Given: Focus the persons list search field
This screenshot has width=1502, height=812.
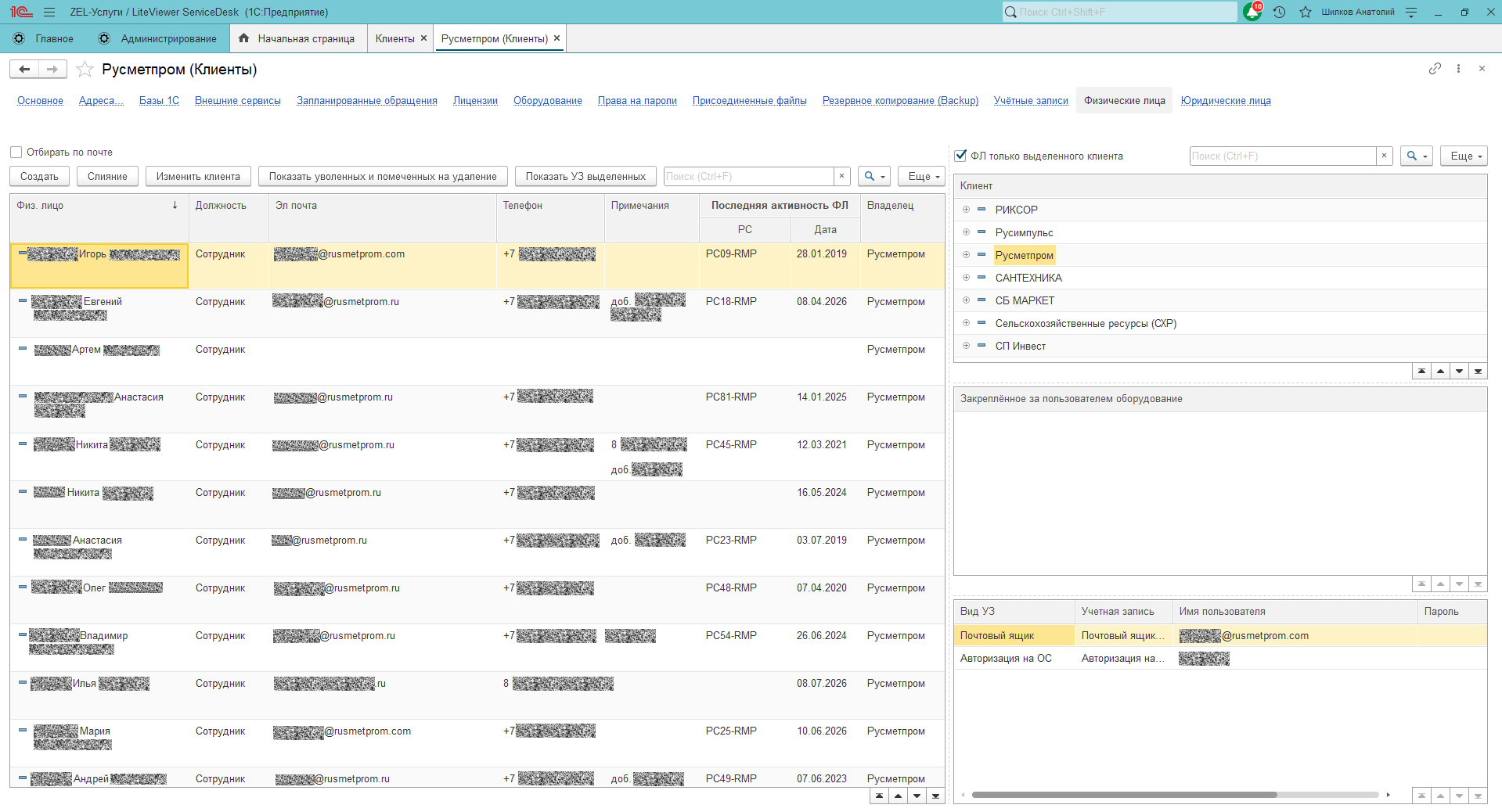Looking at the screenshot, I should [x=749, y=176].
